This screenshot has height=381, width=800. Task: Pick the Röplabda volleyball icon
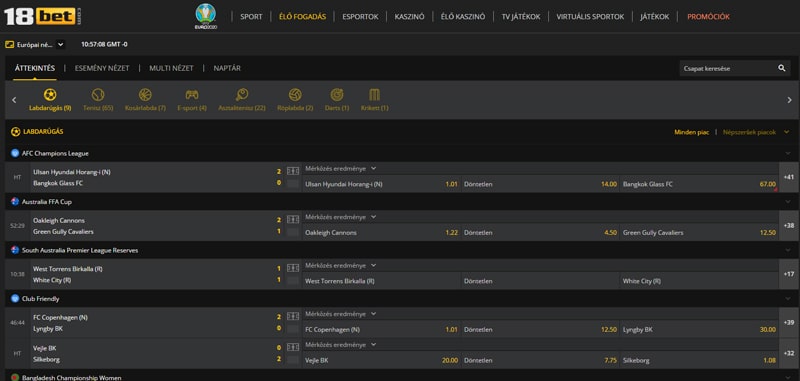click(295, 95)
